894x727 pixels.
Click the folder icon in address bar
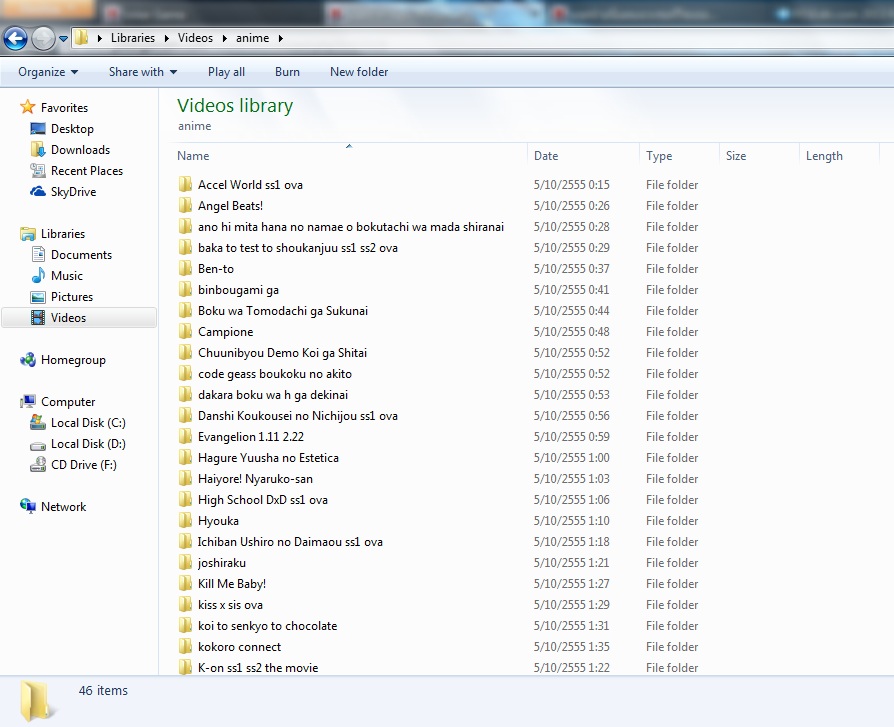[82, 38]
